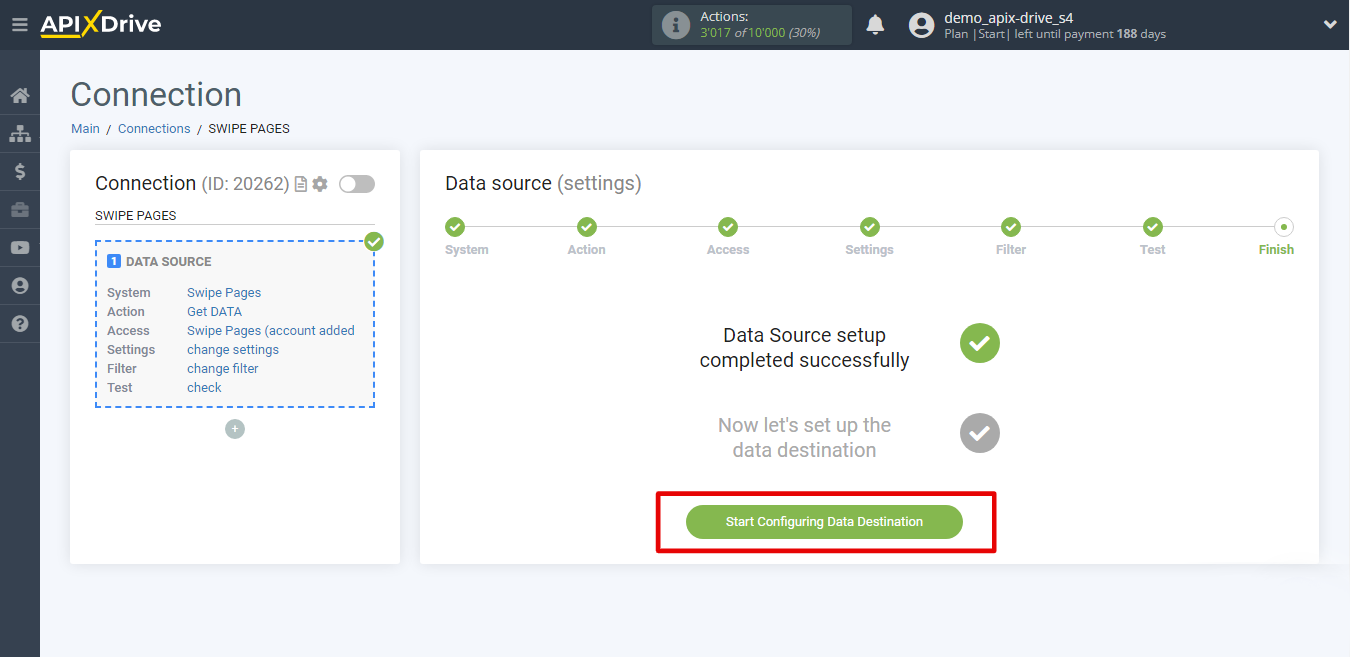Click the change filter link

[223, 369]
